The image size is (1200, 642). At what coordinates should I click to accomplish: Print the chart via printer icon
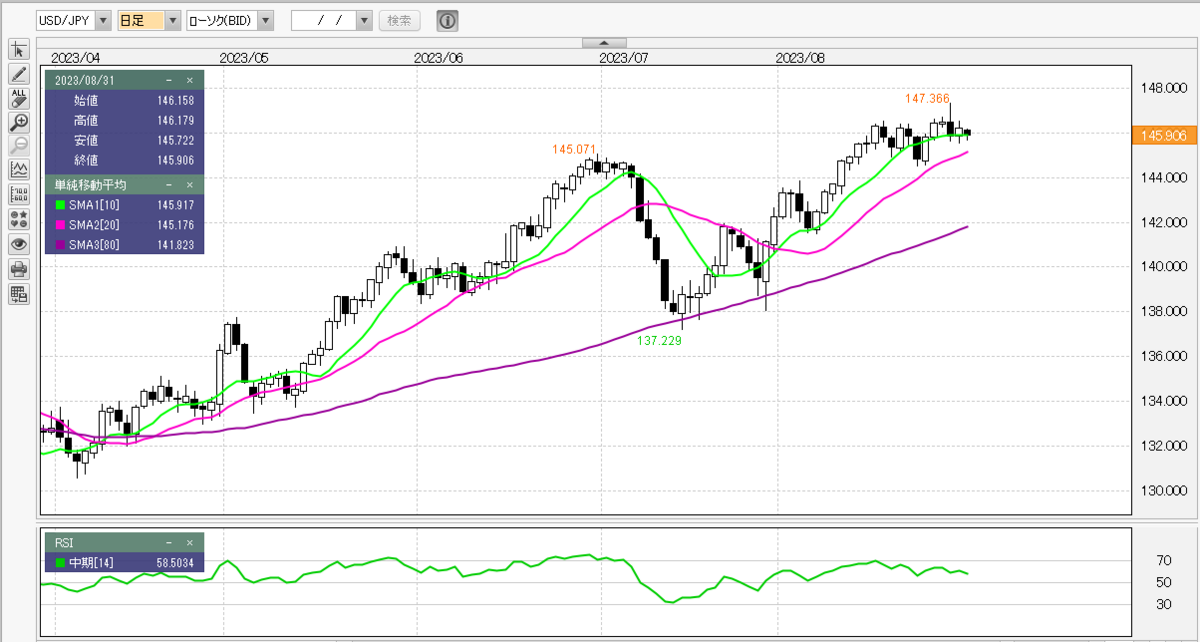pyautogui.click(x=19, y=268)
